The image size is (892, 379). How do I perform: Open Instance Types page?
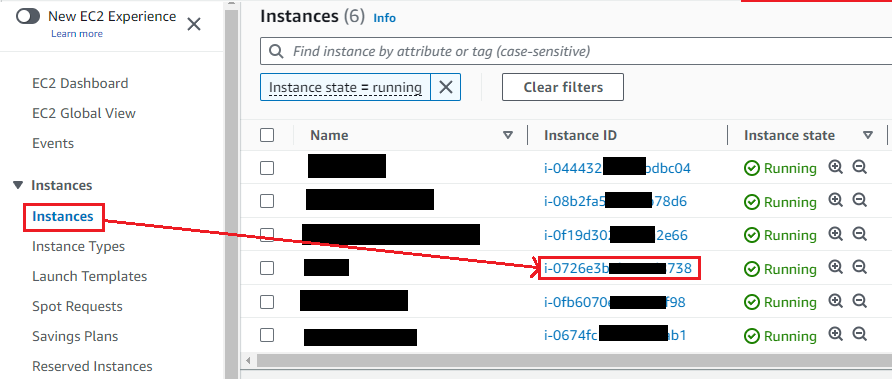click(79, 246)
